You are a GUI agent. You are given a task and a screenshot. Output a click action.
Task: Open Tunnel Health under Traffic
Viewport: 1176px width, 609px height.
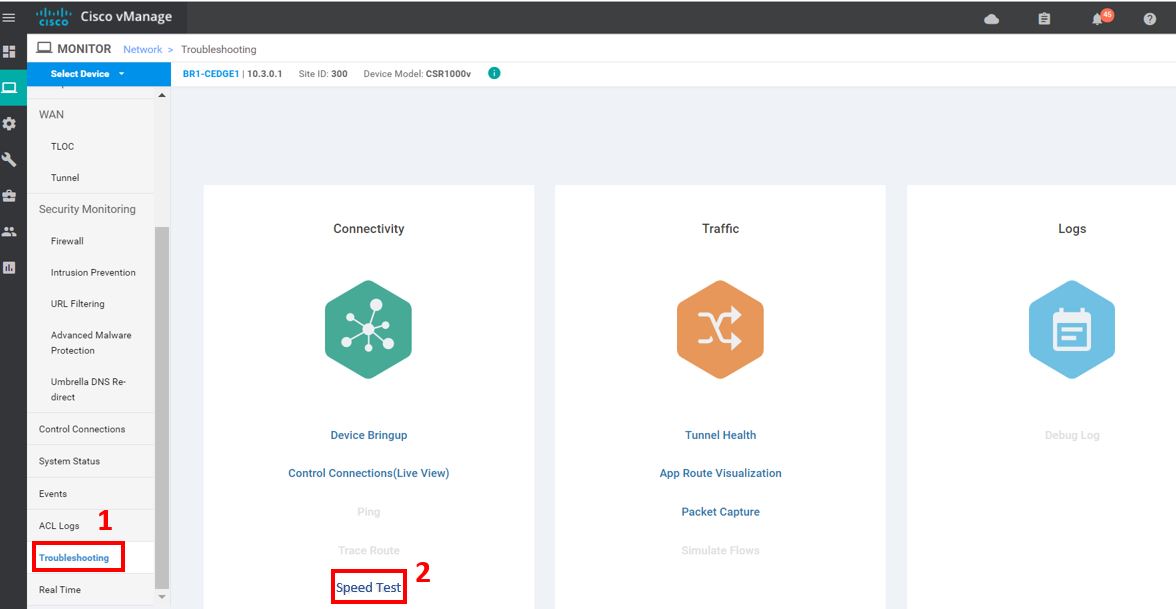[720, 435]
